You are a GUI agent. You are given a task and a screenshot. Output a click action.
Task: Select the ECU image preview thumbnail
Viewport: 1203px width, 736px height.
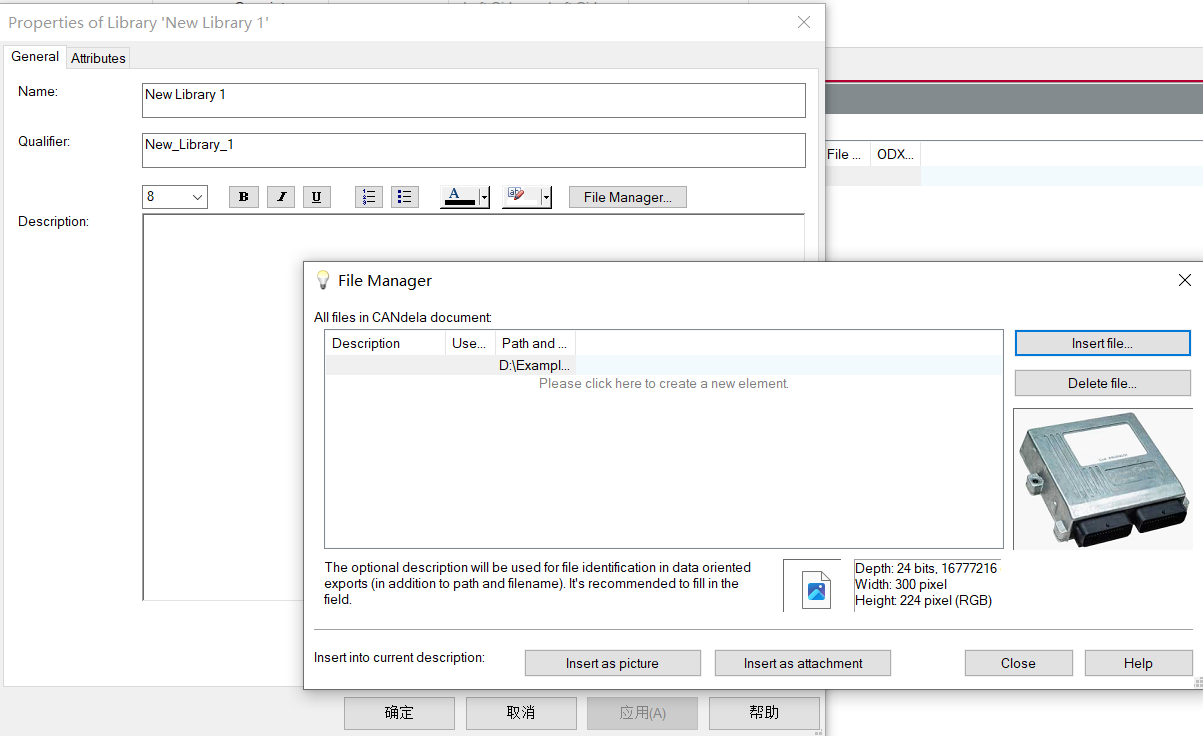point(1104,479)
